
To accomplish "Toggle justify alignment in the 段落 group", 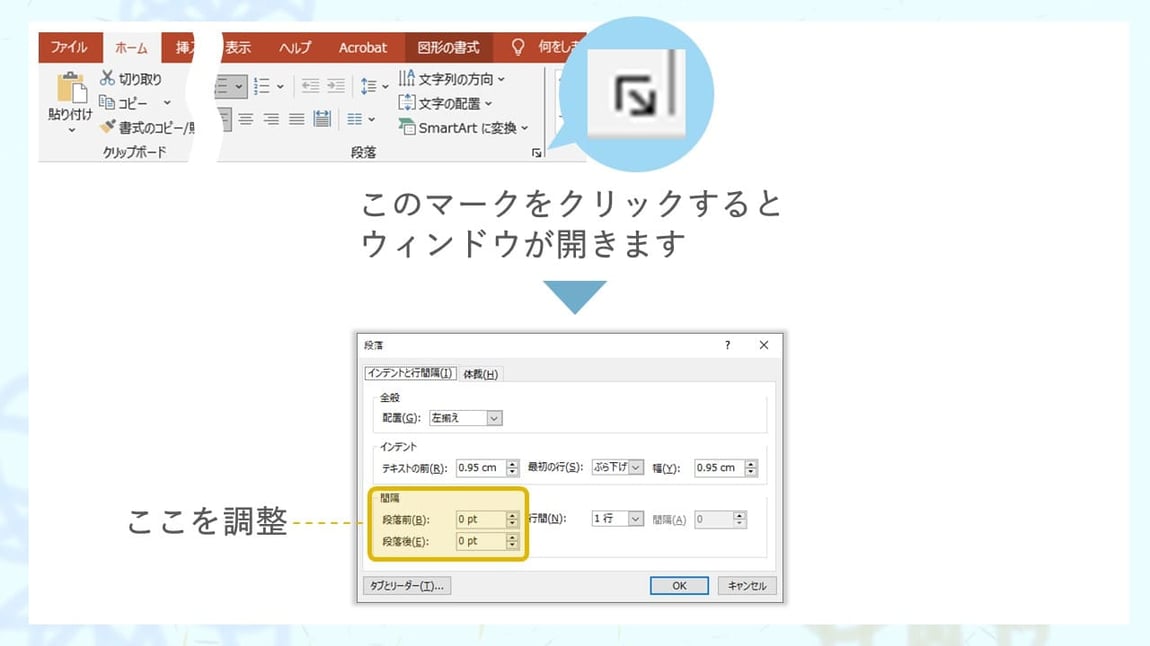I will pyautogui.click(x=296, y=118).
